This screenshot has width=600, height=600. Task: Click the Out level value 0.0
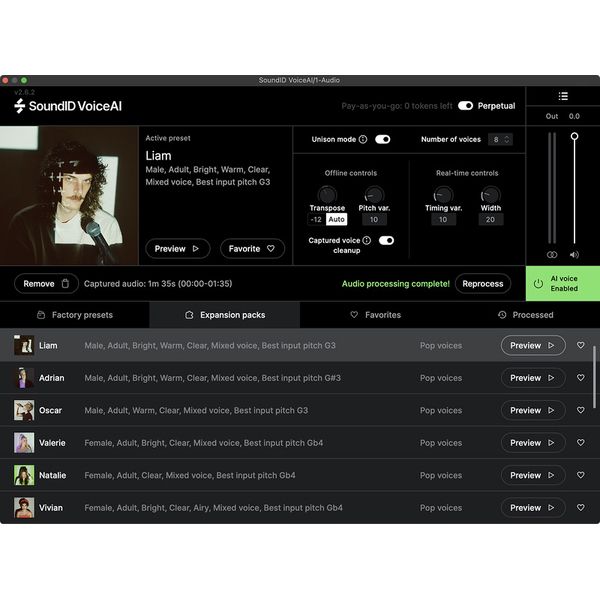[574, 116]
